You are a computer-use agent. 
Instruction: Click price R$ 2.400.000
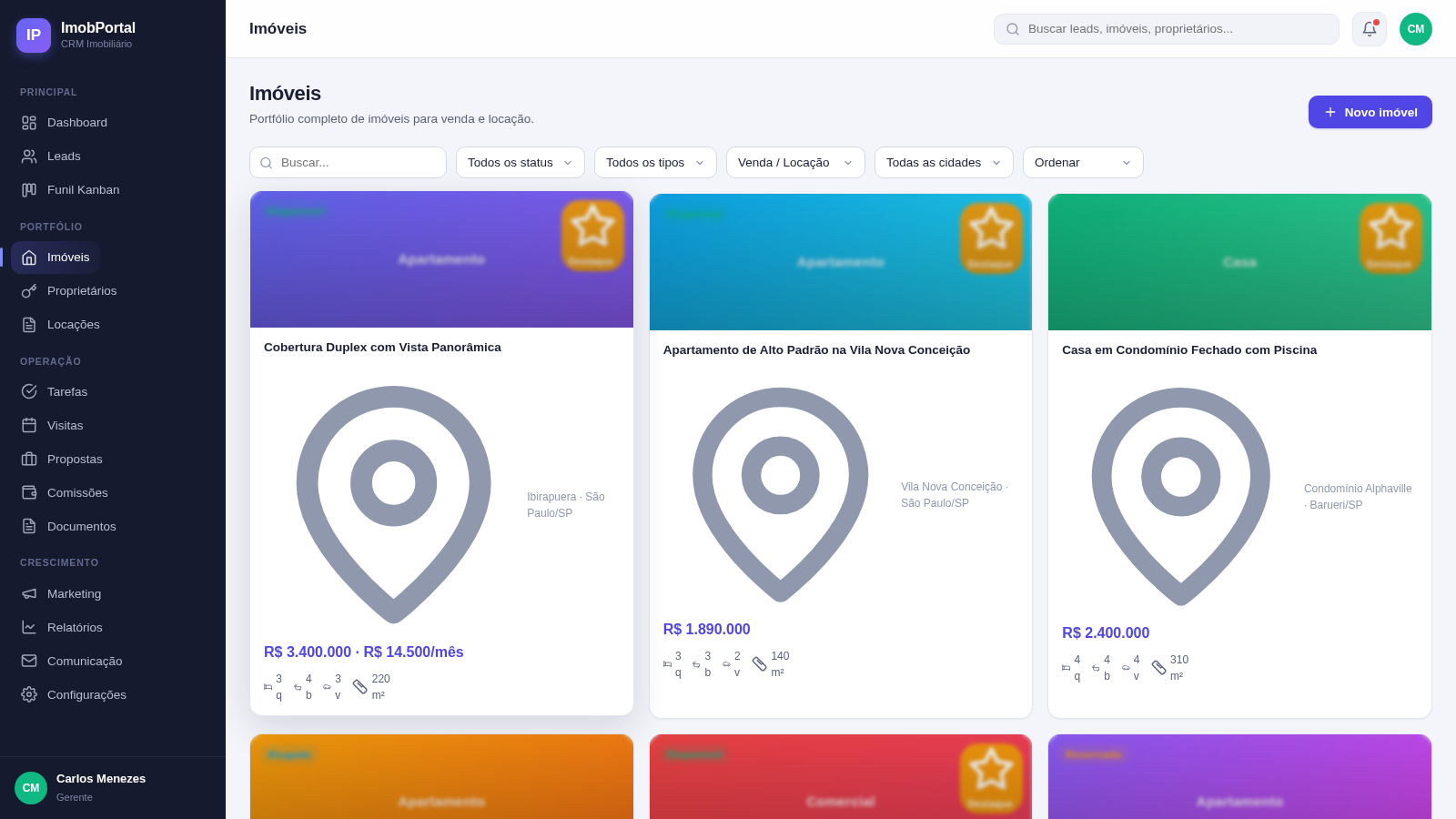[x=1106, y=633]
